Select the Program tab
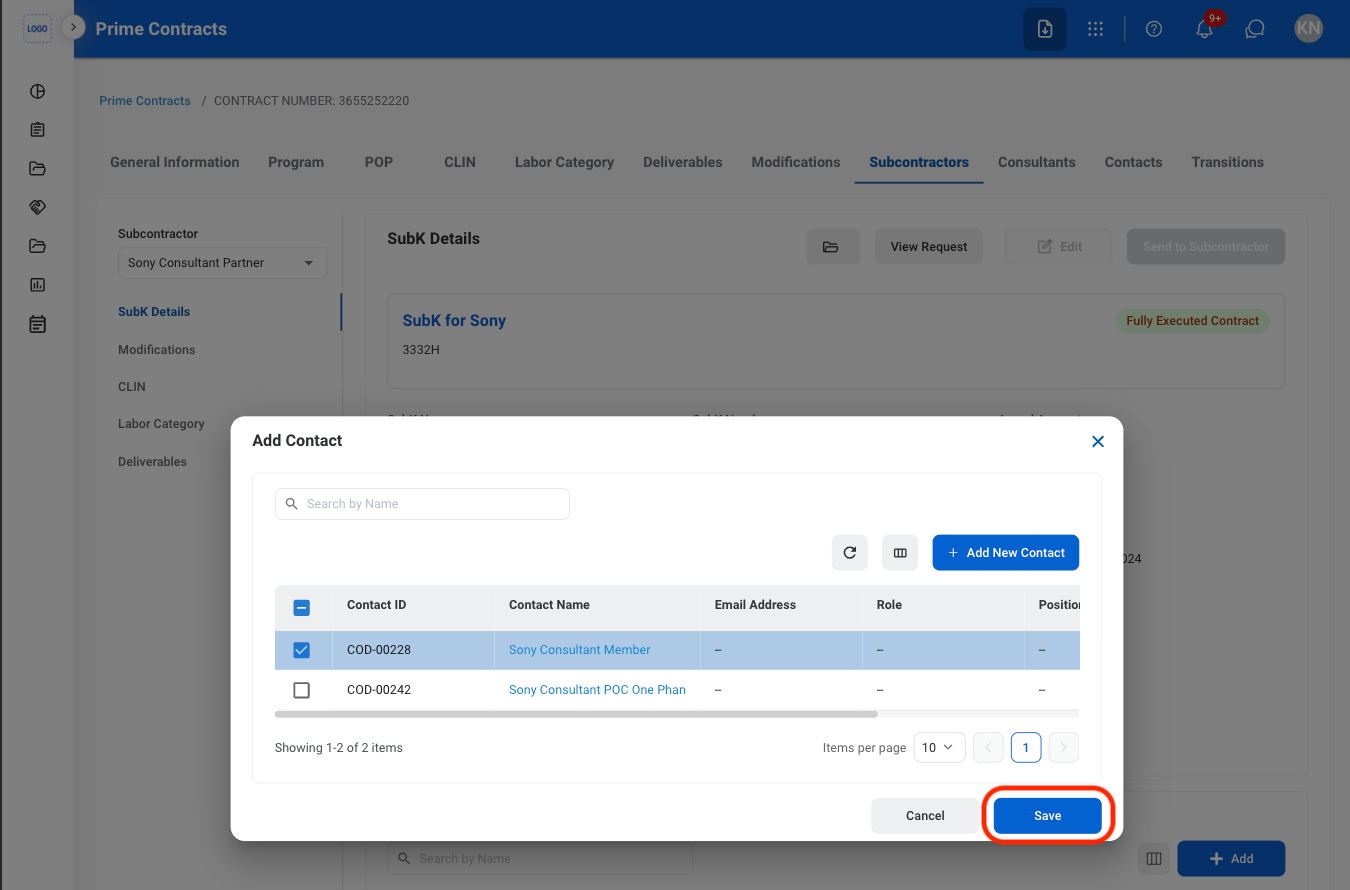This screenshot has width=1350, height=890. point(296,162)
